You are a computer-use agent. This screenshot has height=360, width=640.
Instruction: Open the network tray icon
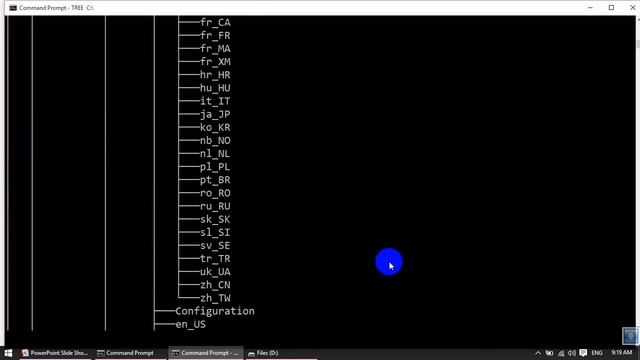[561, 353]
